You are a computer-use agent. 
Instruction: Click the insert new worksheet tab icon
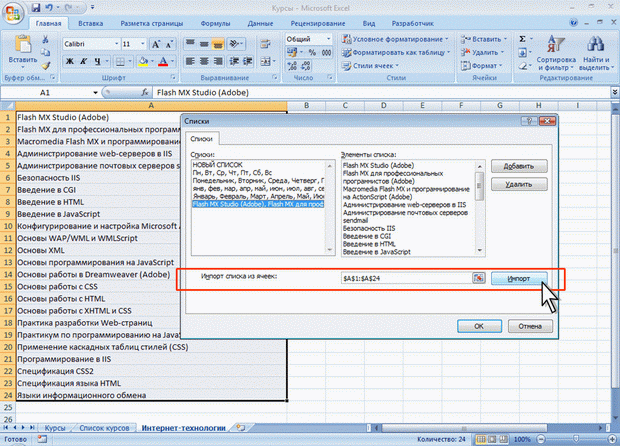(240, 427)
